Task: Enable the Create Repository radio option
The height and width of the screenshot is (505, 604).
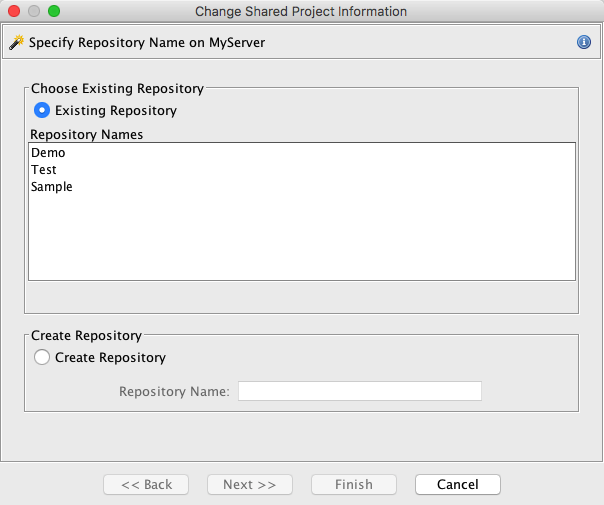Action: [x=42, y=357]
